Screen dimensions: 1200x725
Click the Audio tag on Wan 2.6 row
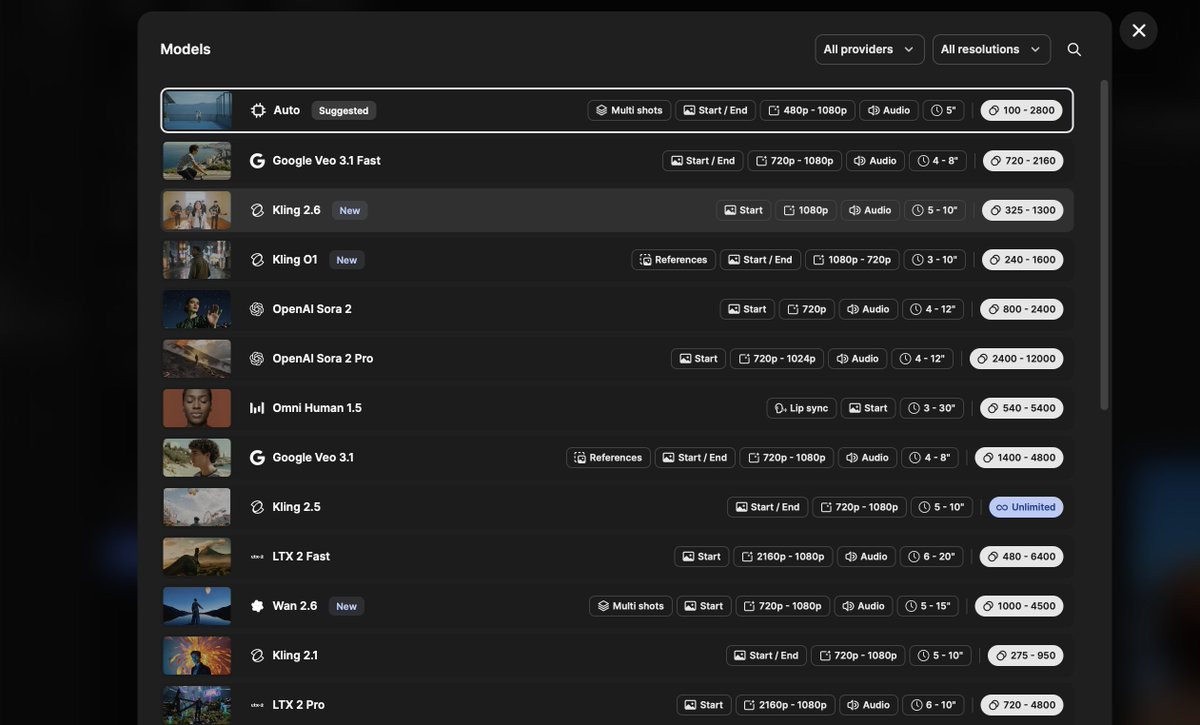tap(863, 606)
